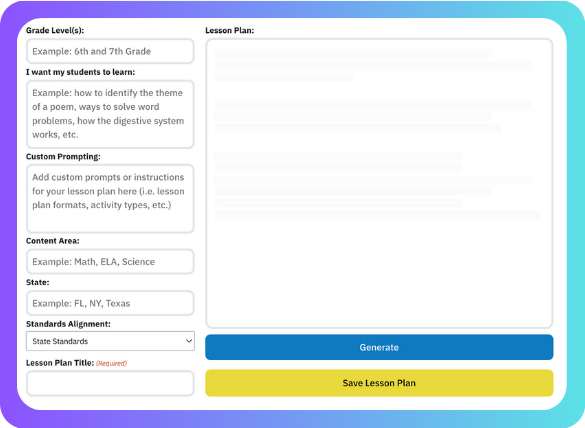Click the 'I want my students to learn:' label
This screenshot has height=428, width=585.
click(81, 72)
